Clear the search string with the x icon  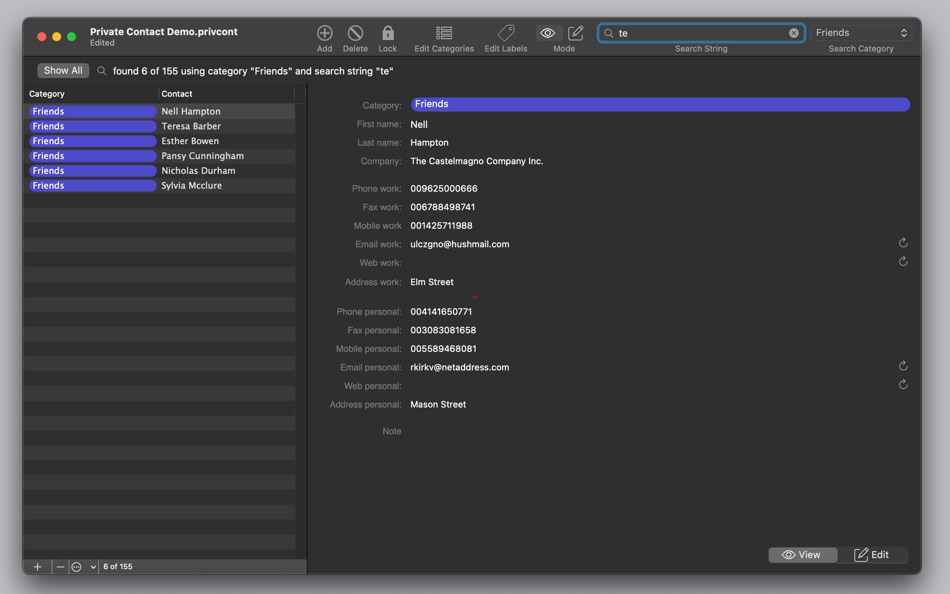tap(794, 33)
